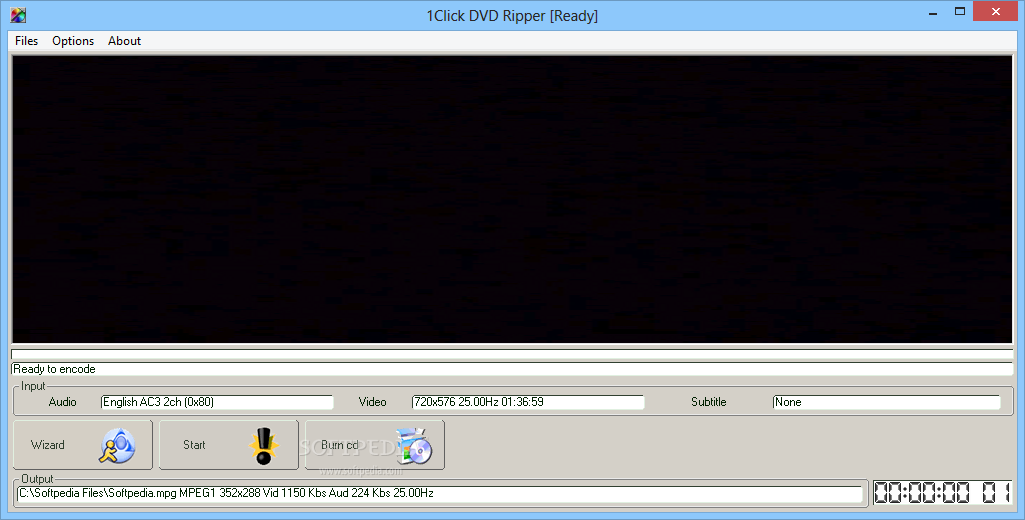Open the Files menu
The width and height of the screenshot is (1025, 520).
tap(27, 41)
